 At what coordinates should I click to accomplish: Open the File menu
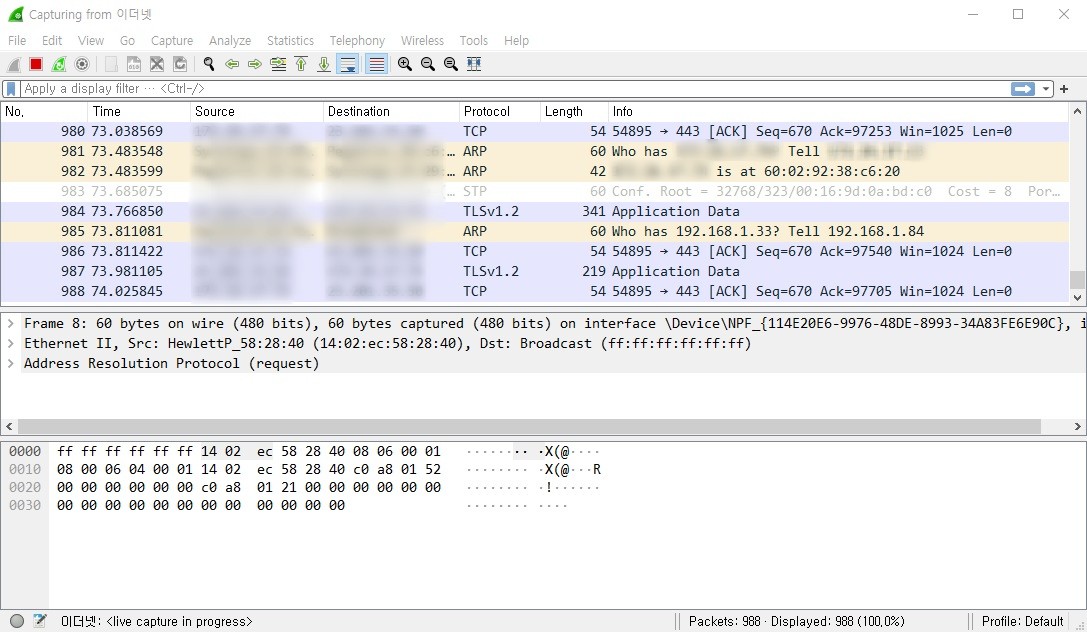tap(17, 41)
